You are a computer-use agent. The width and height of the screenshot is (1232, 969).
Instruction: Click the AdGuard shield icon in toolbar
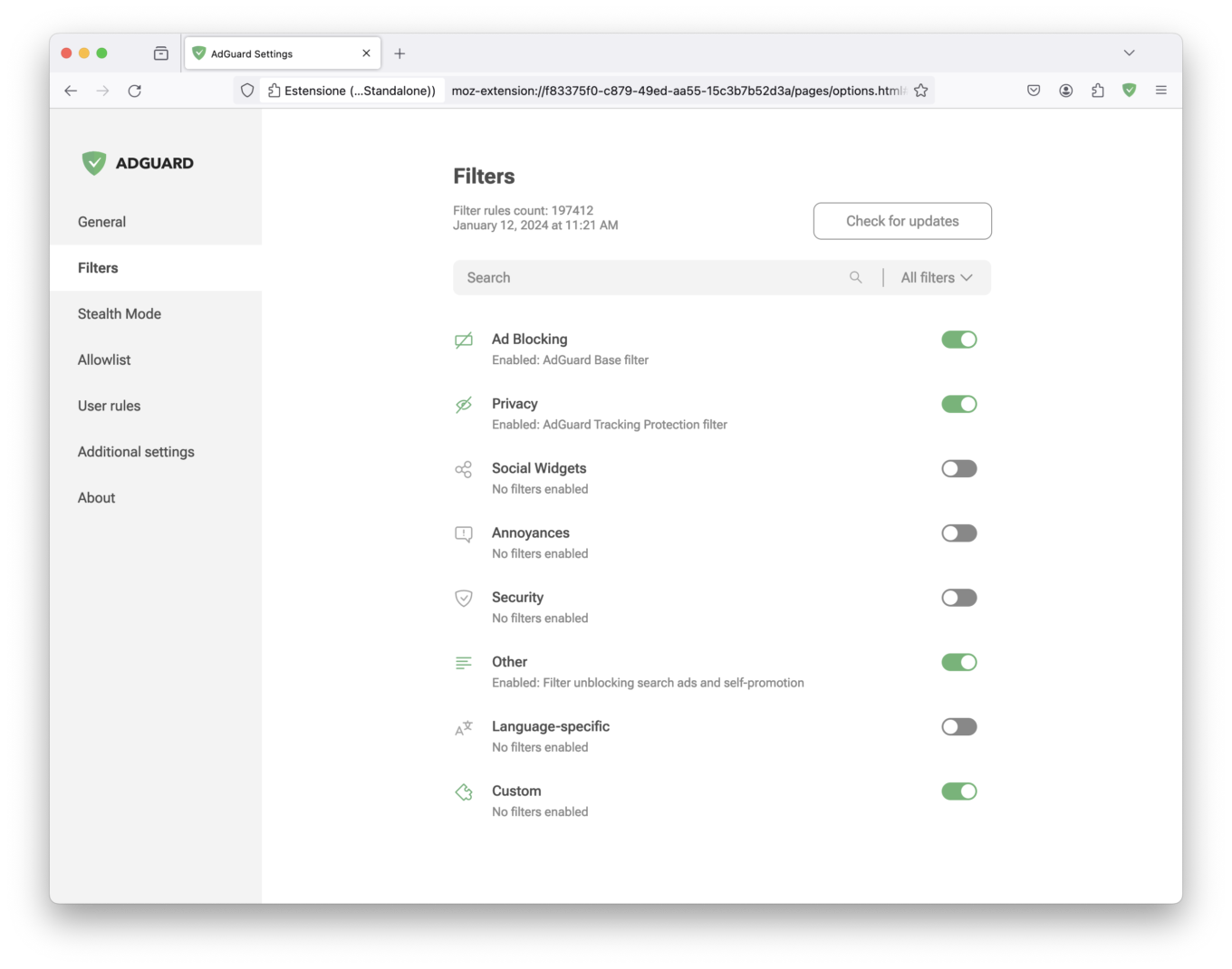(x=1129, y=90)
